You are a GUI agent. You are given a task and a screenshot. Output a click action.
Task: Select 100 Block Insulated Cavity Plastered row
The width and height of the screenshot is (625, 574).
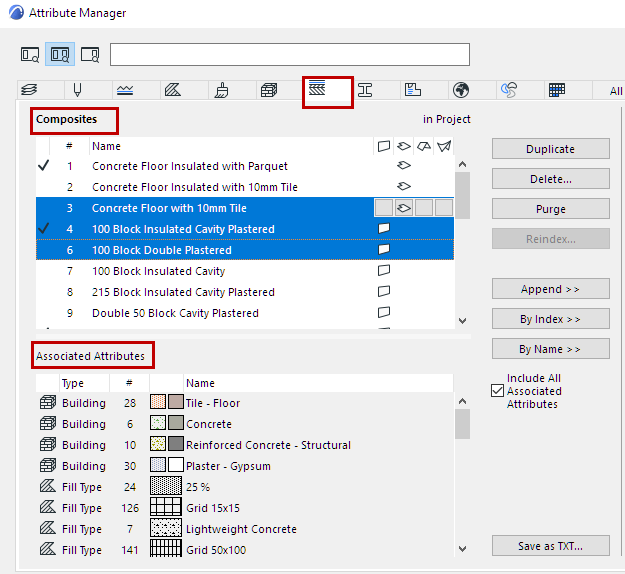245,229
